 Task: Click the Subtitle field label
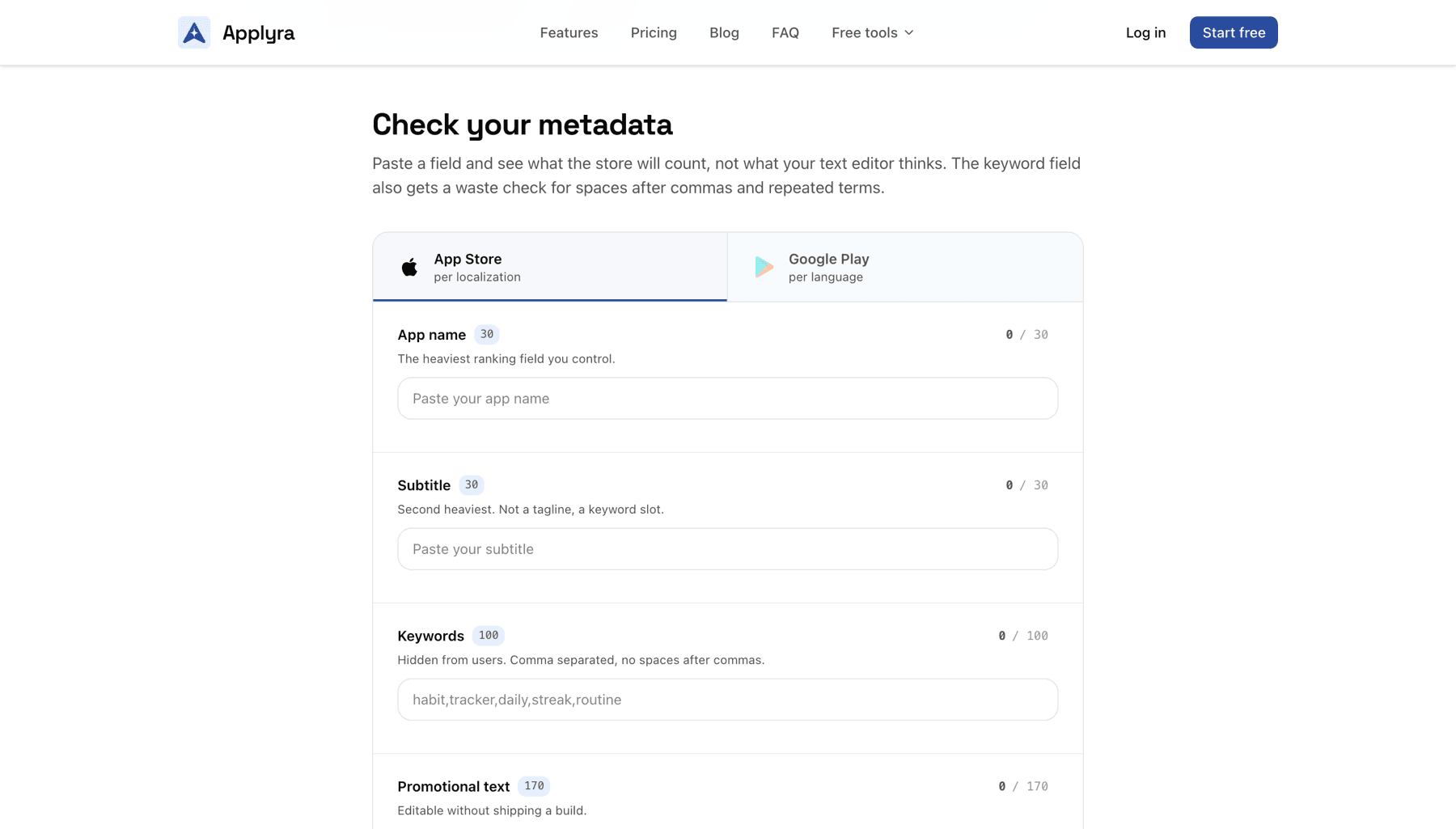424,485
